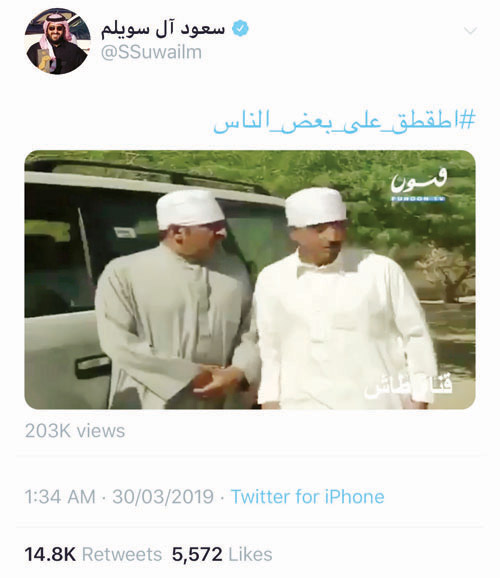This screenshot has width=500, height=578.
Task: Click the 203K views counter
Action: [75, 431]
